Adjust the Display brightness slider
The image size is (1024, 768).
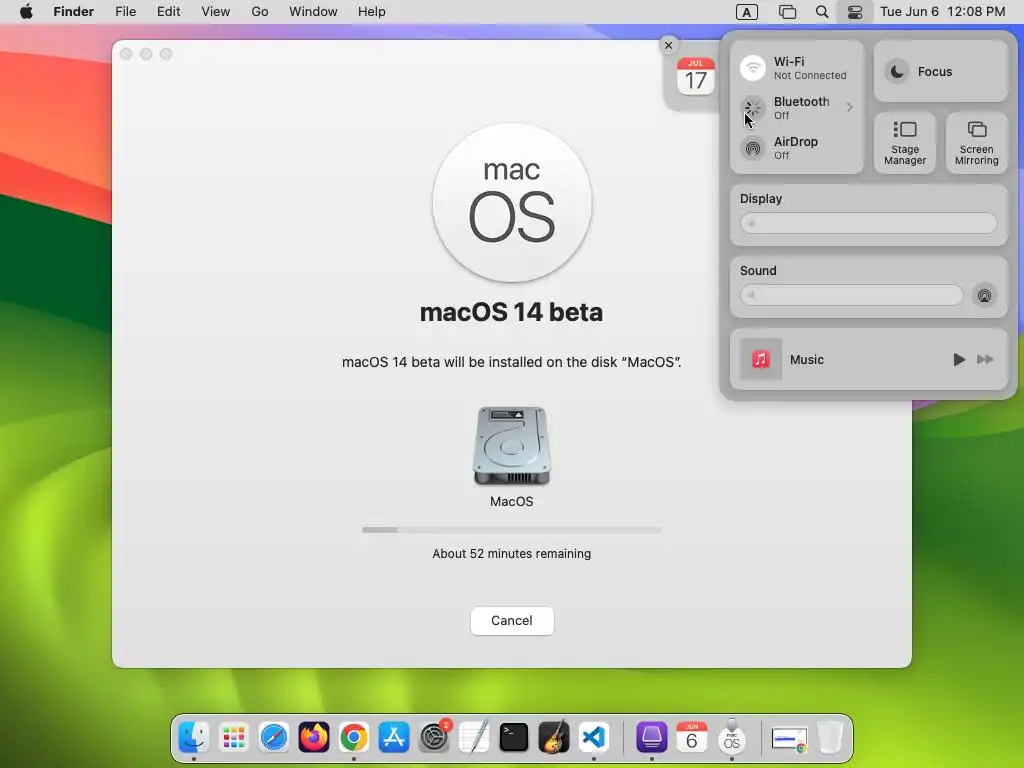(x=869, y=223)
